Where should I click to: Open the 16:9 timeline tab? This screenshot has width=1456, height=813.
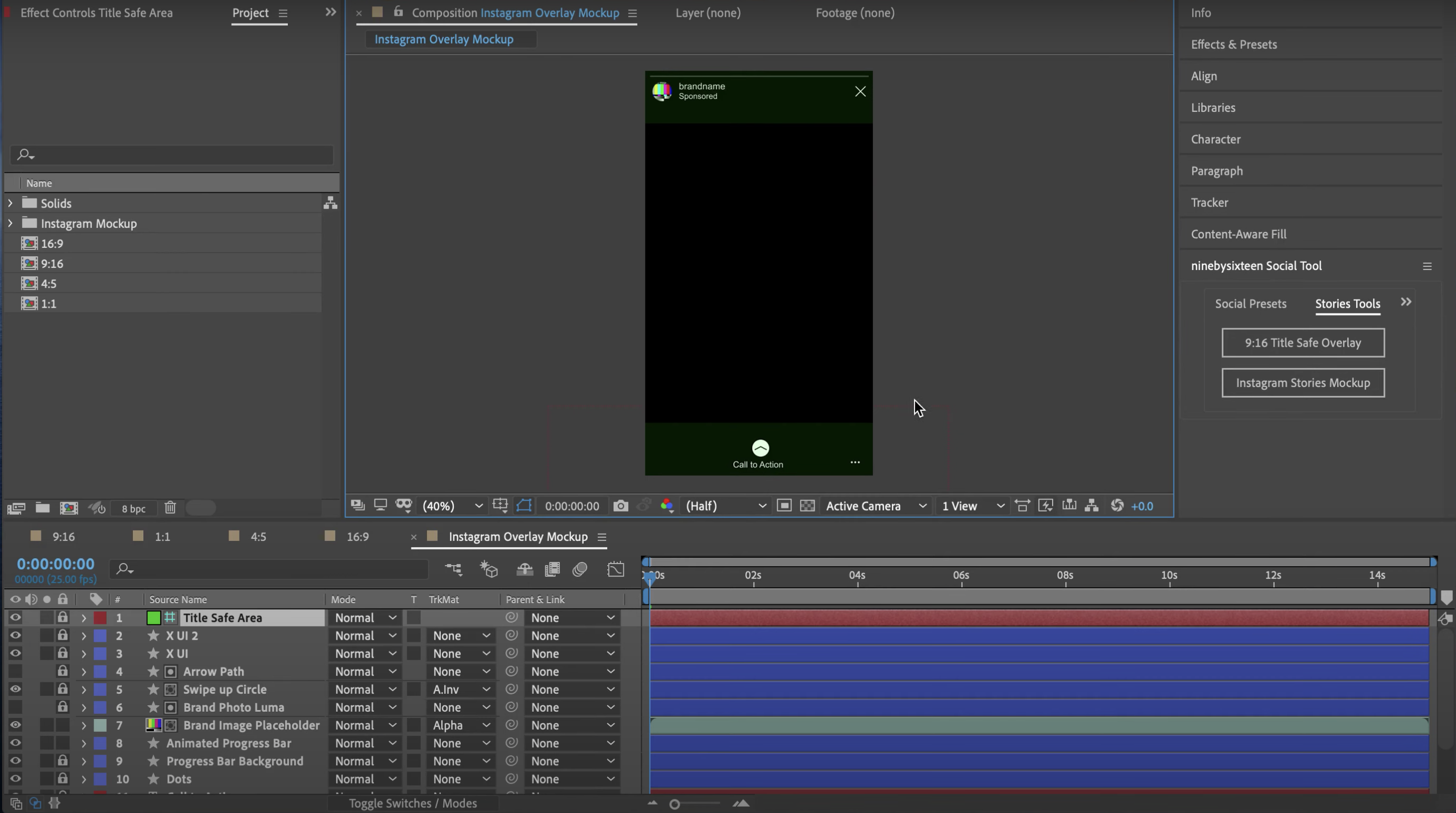click(x=357, y=537)
